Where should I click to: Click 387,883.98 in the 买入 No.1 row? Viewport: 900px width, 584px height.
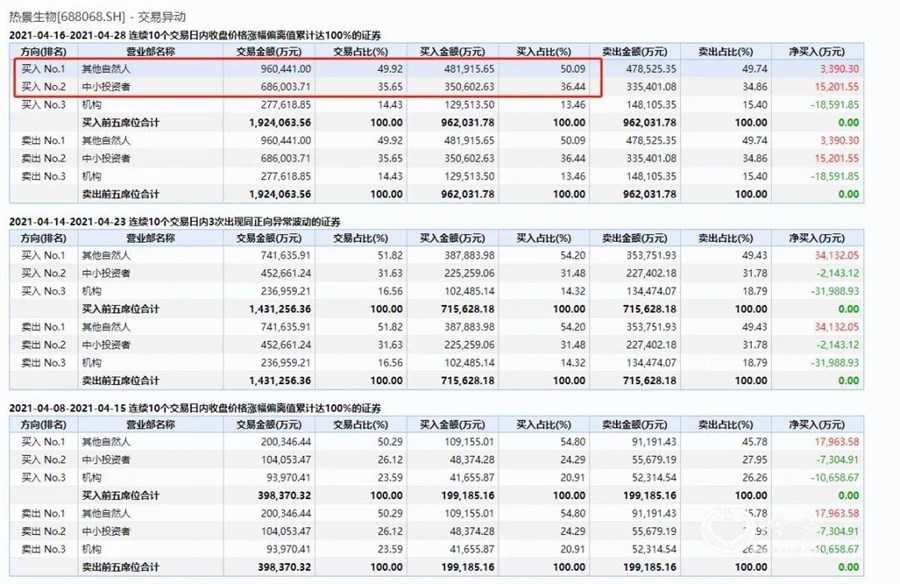(469, 256)
